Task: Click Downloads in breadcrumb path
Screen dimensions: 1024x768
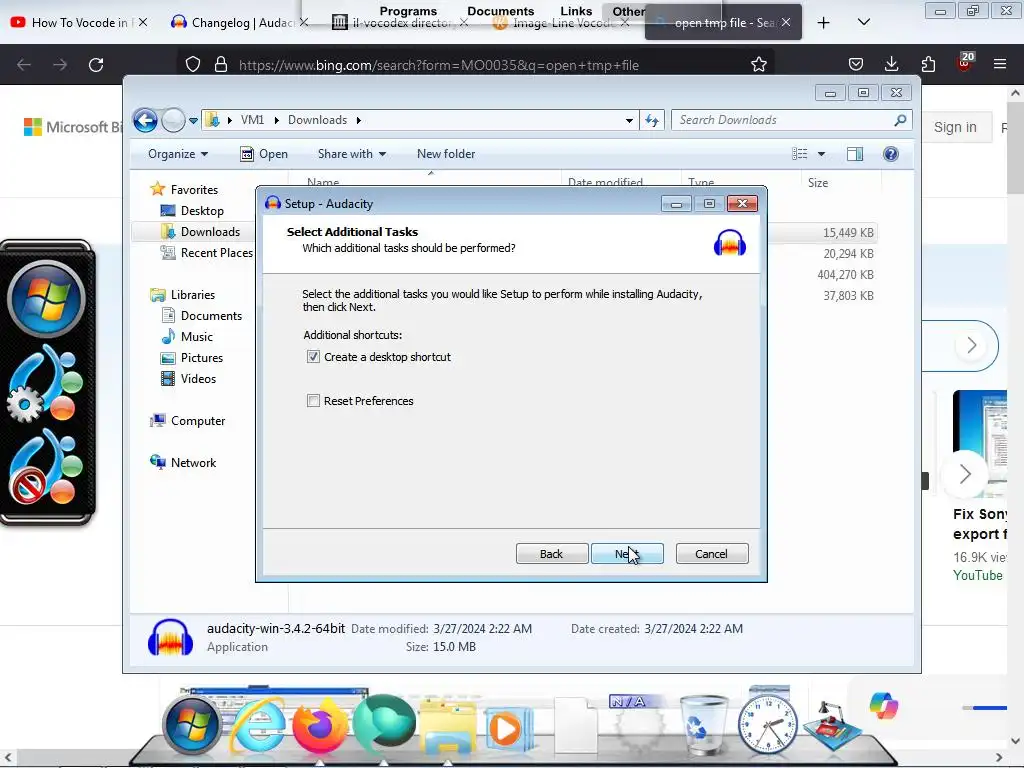Action: [317, 120]
